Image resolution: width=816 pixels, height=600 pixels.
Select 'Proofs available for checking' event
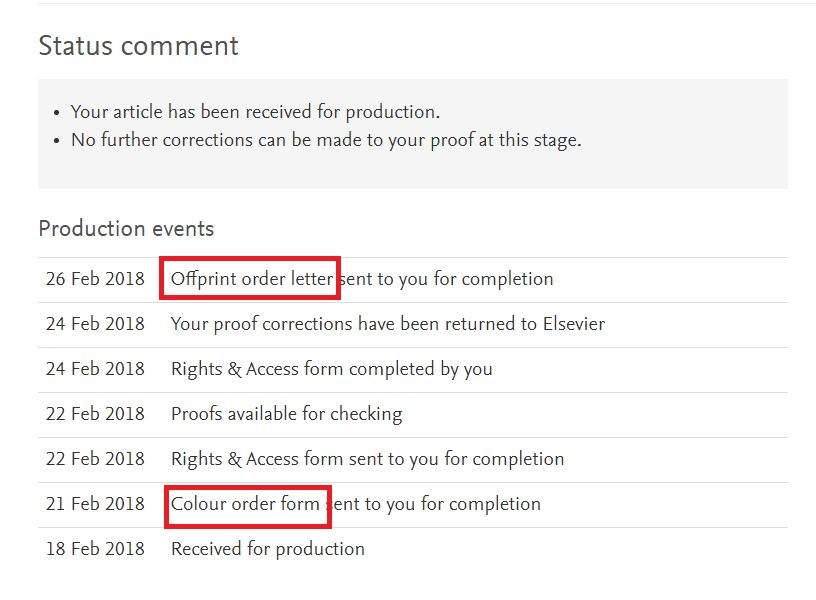[x=286, y=414]
